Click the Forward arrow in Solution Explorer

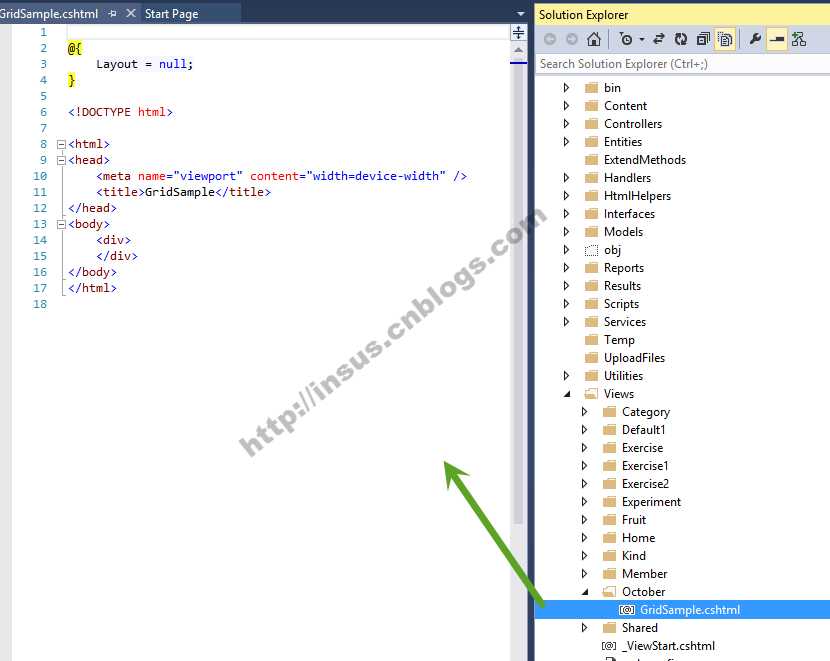572,39
